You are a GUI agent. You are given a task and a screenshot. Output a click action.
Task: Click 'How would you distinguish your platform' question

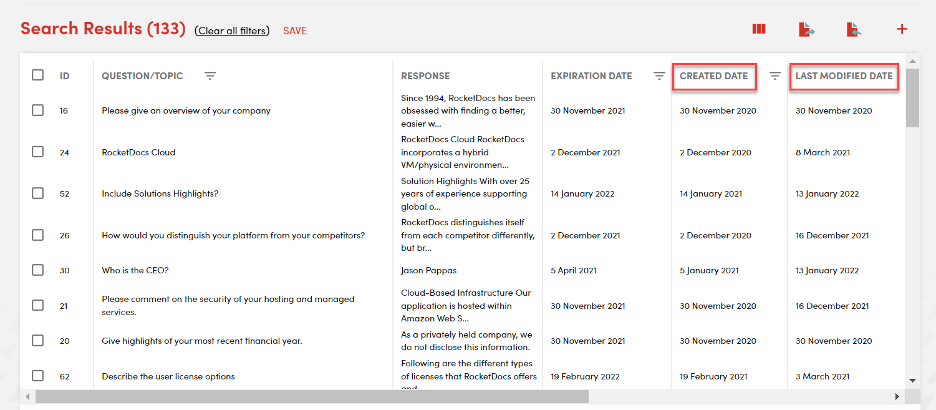233,235
